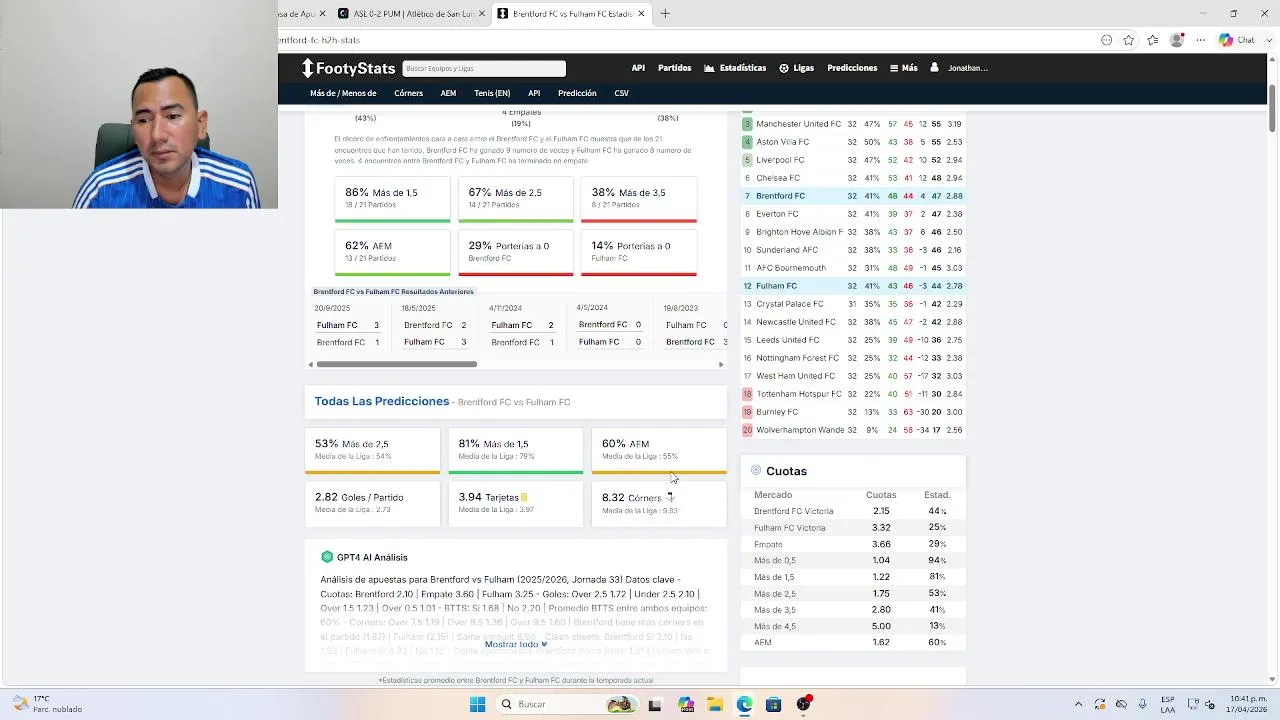The width and height of the screenshot is (1280, 720).
Task: Close the Brentford FC vs Fulham FC tab
Action: tap(641, 13)
